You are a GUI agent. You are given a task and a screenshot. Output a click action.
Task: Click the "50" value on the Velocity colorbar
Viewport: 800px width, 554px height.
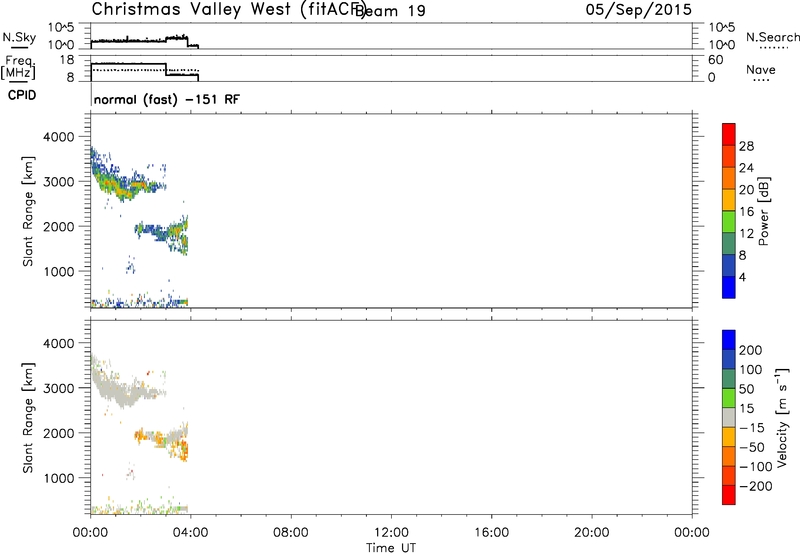(x=746, y=389)
